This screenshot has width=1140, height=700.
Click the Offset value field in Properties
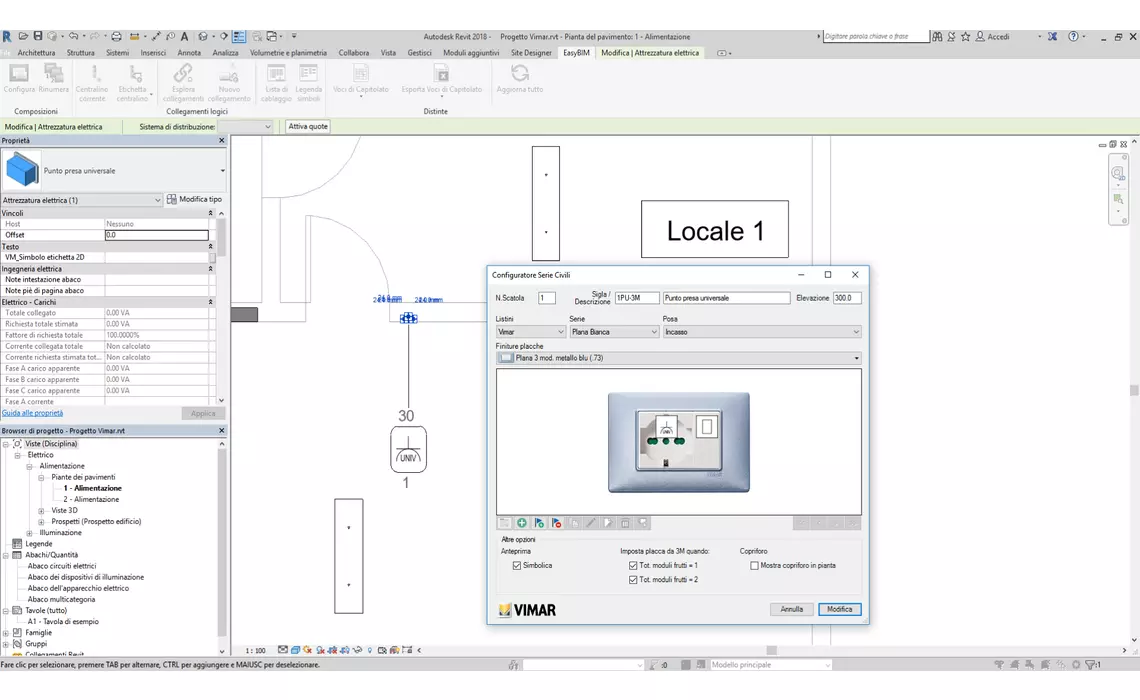[x=156, y=236]
